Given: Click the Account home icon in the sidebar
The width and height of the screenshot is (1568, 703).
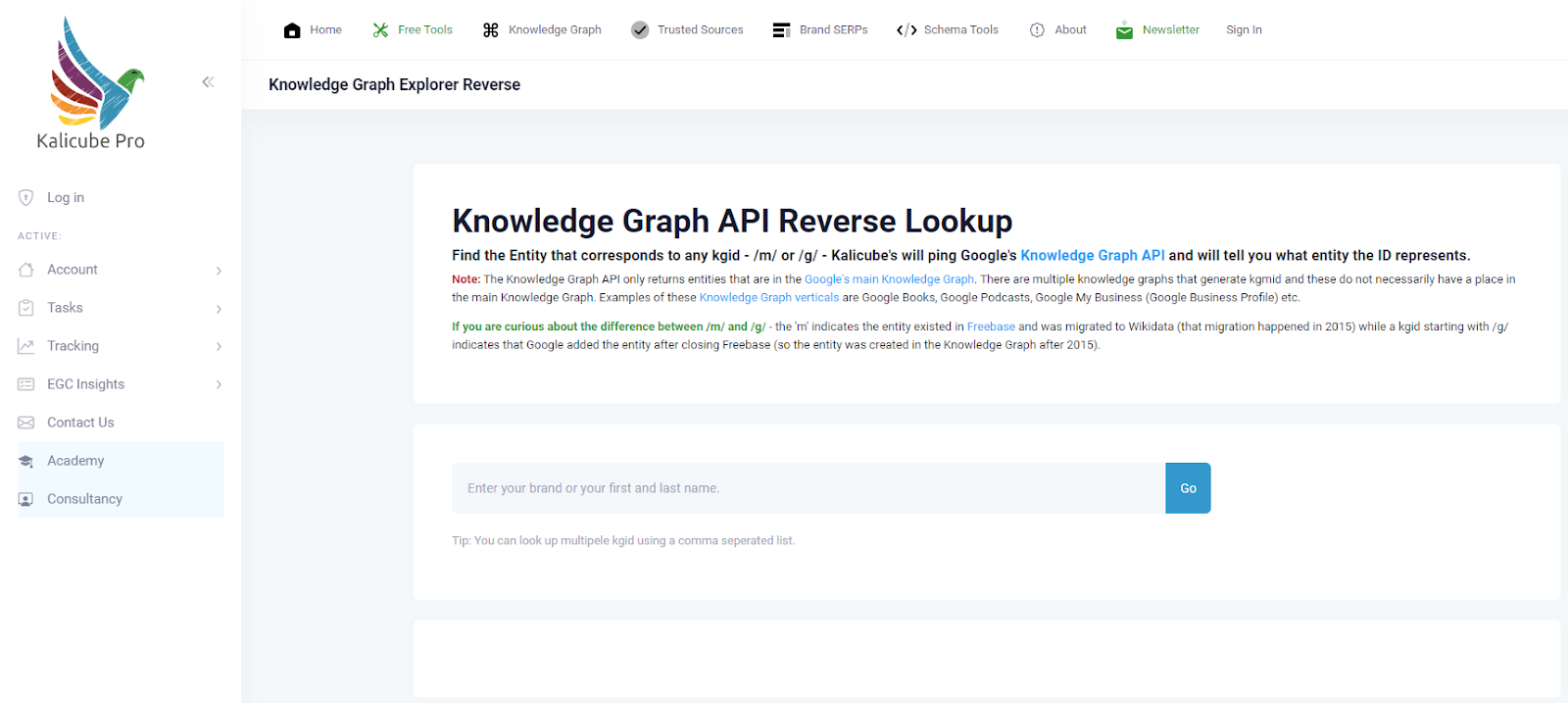Looking at the screenshot, I should pyautogui.click(x=26, y=270).
